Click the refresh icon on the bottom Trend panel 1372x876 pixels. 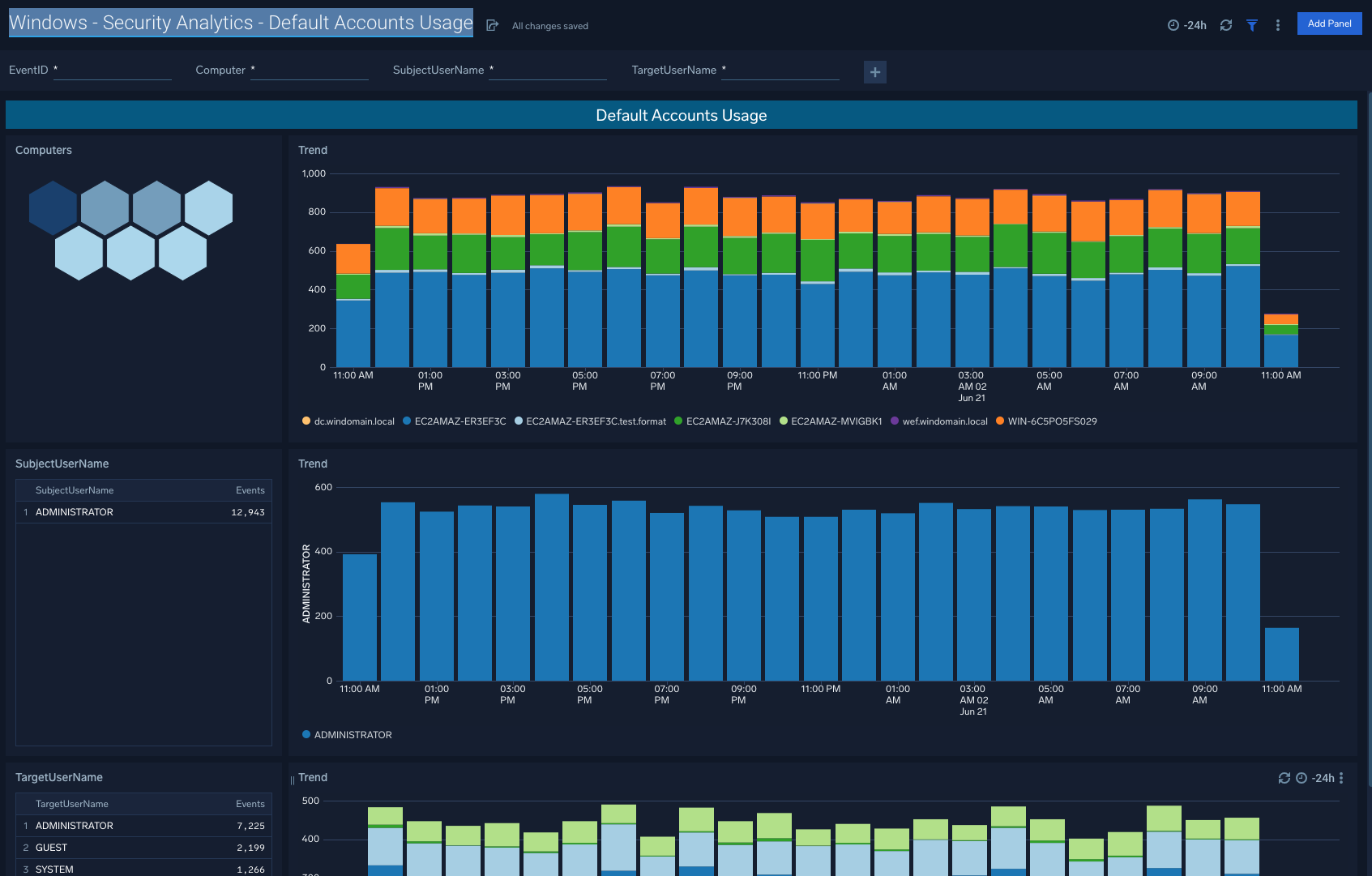click(1284, 777)
